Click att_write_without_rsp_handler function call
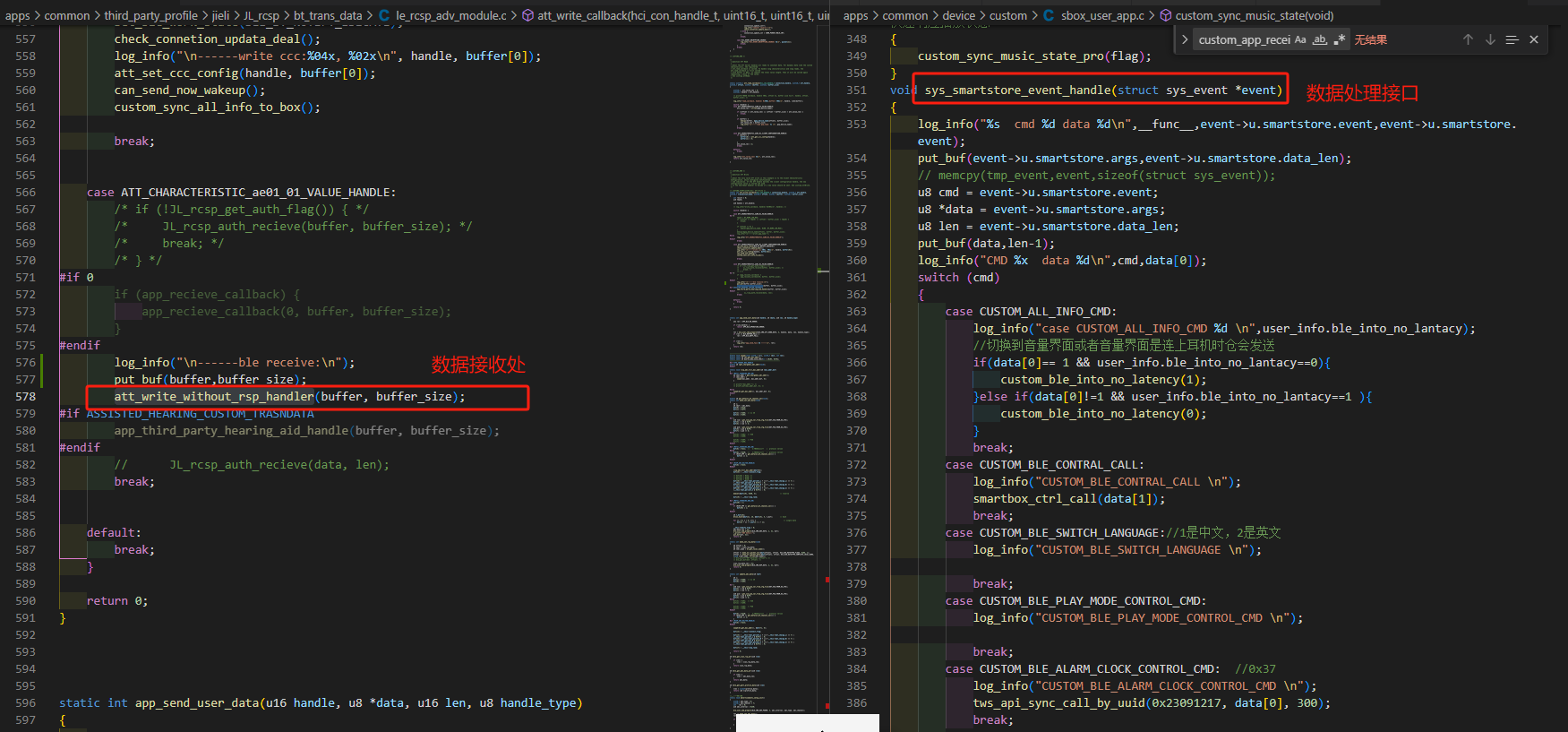 [214, 397]
